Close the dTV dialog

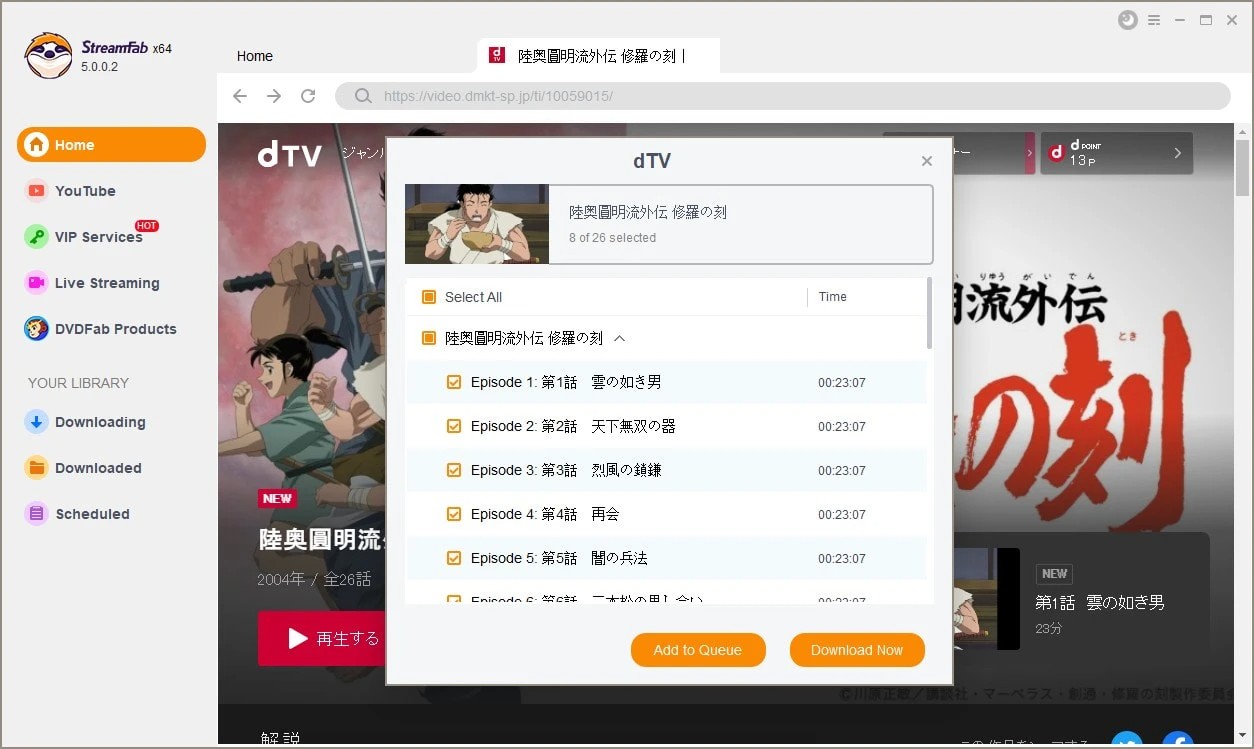[927, 161]
